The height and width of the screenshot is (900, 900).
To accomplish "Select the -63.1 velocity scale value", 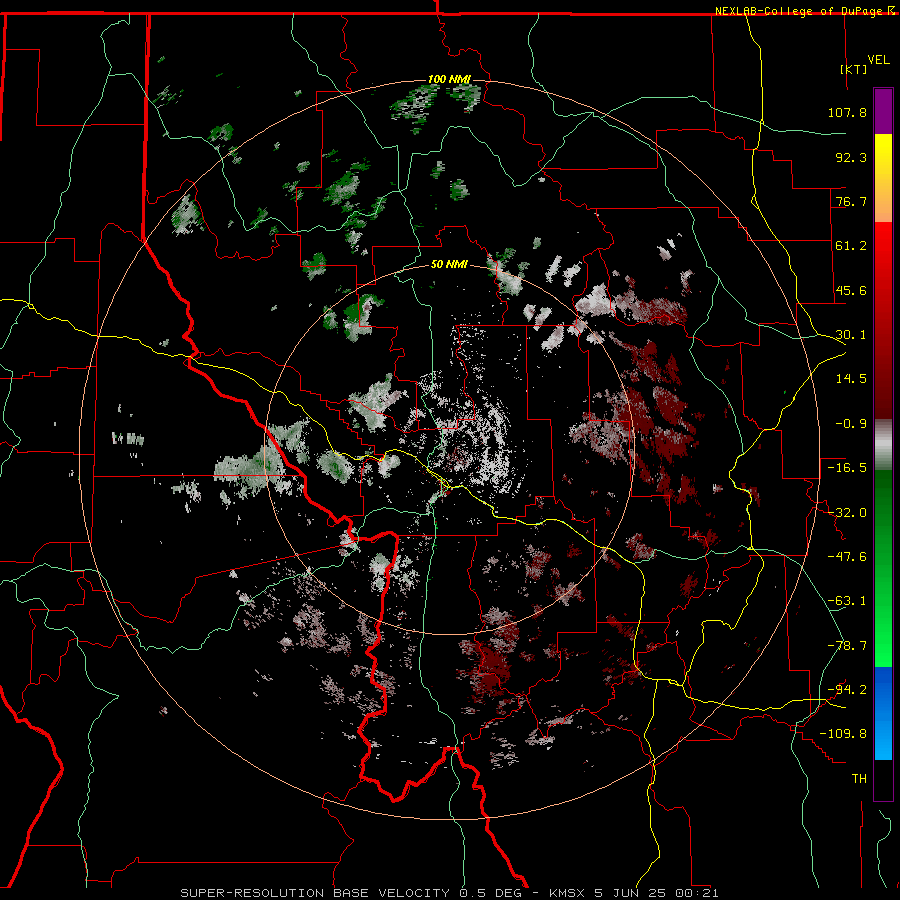I will pos(847,601).
